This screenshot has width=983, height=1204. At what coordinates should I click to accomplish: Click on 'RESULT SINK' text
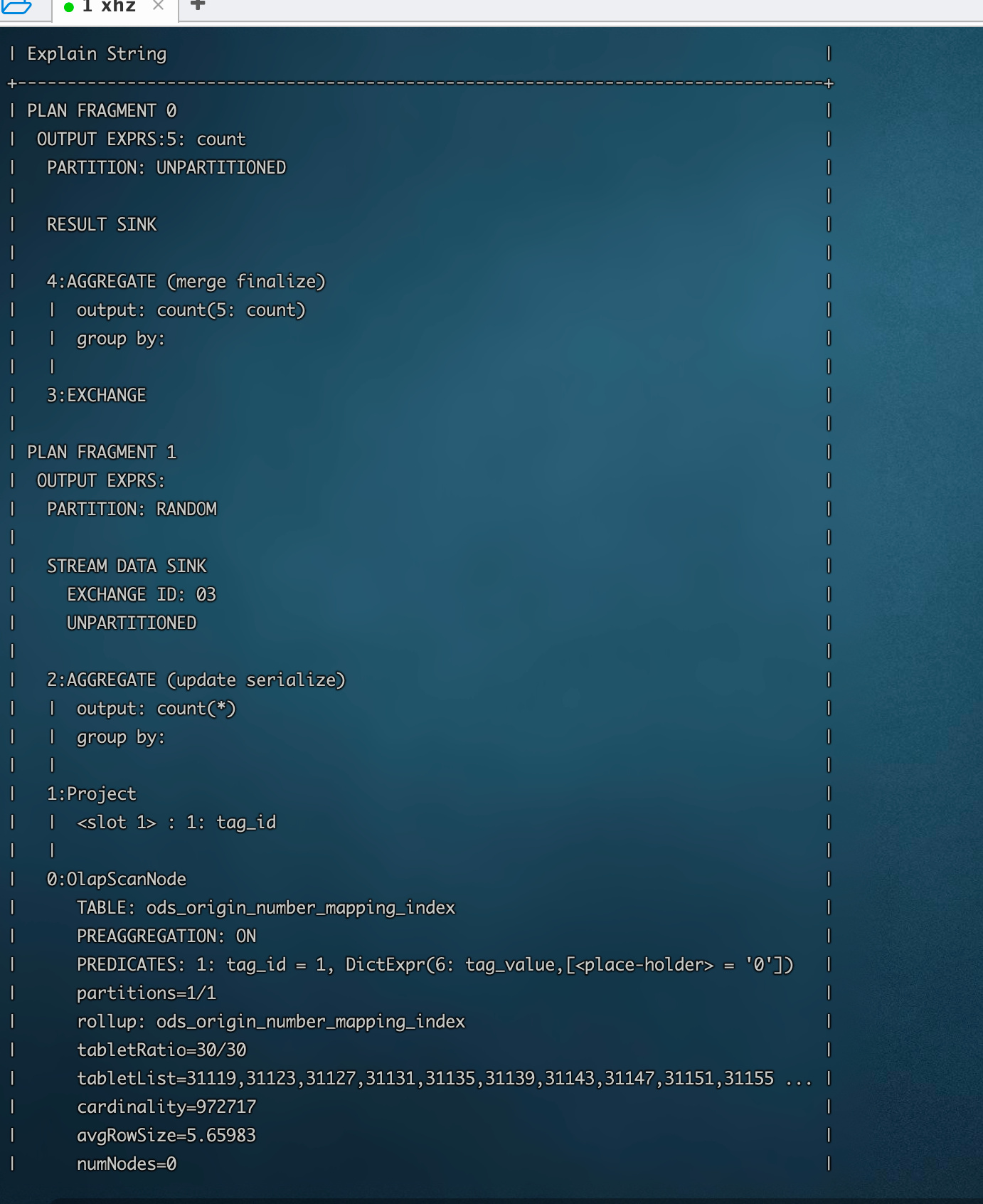point(102,225)
